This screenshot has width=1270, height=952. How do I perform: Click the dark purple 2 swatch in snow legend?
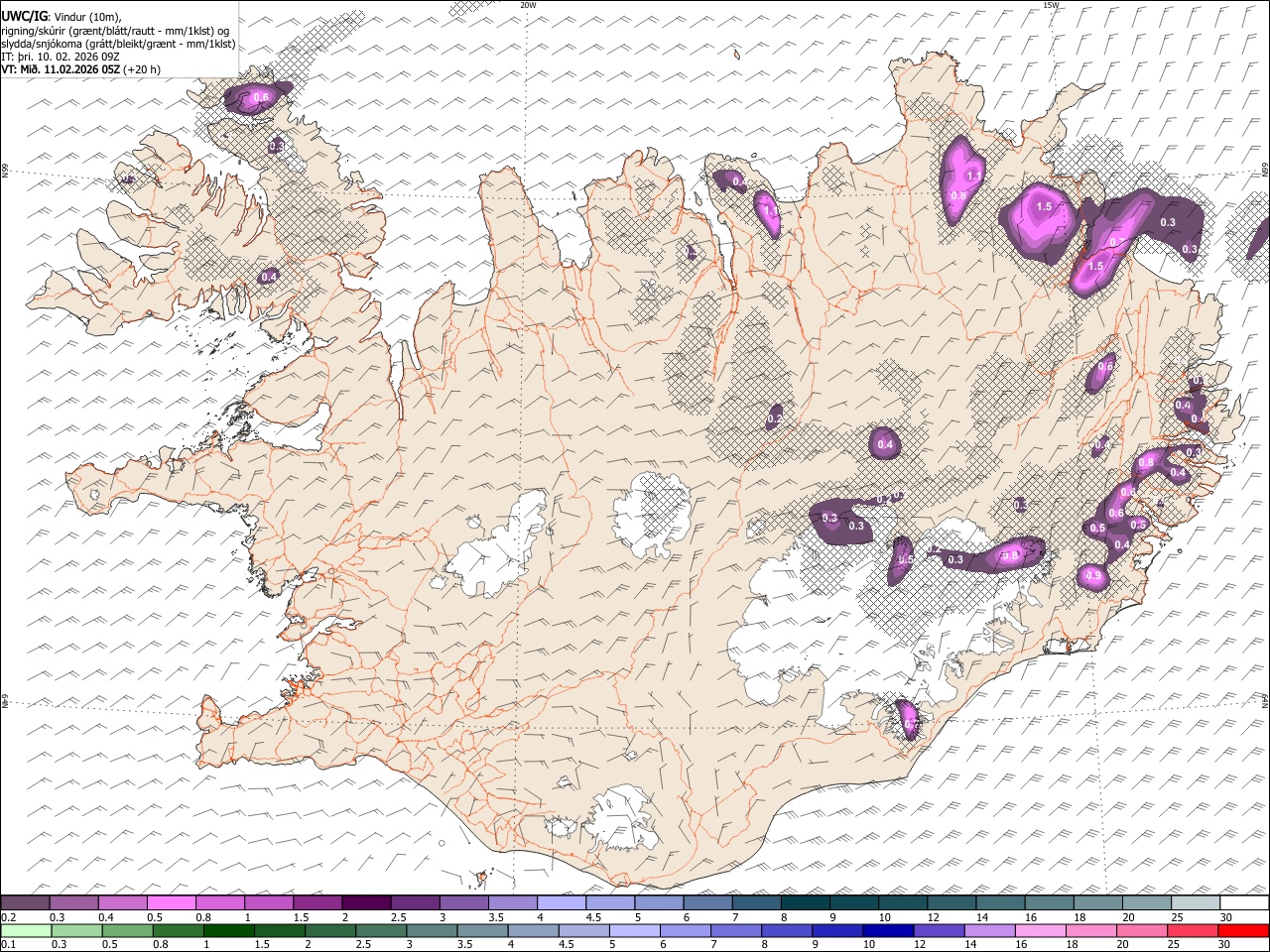(x=366, y=902)
